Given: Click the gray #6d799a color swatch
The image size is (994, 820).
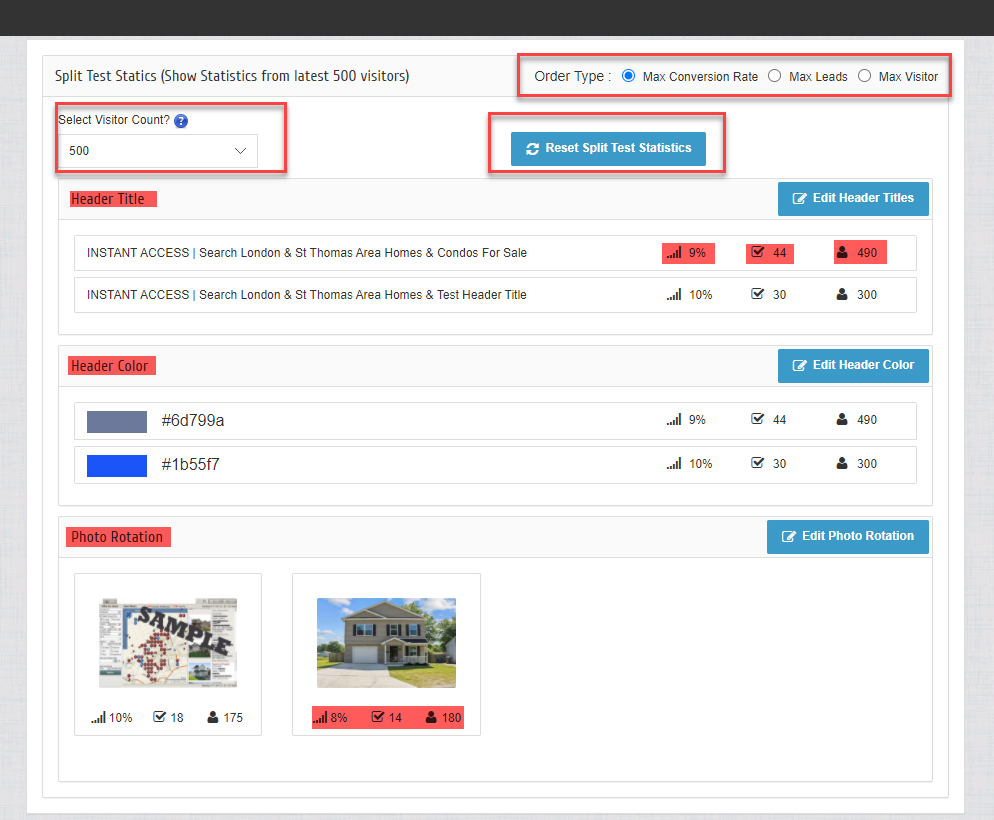Looking at the screenshot, I should pos(117,421).
